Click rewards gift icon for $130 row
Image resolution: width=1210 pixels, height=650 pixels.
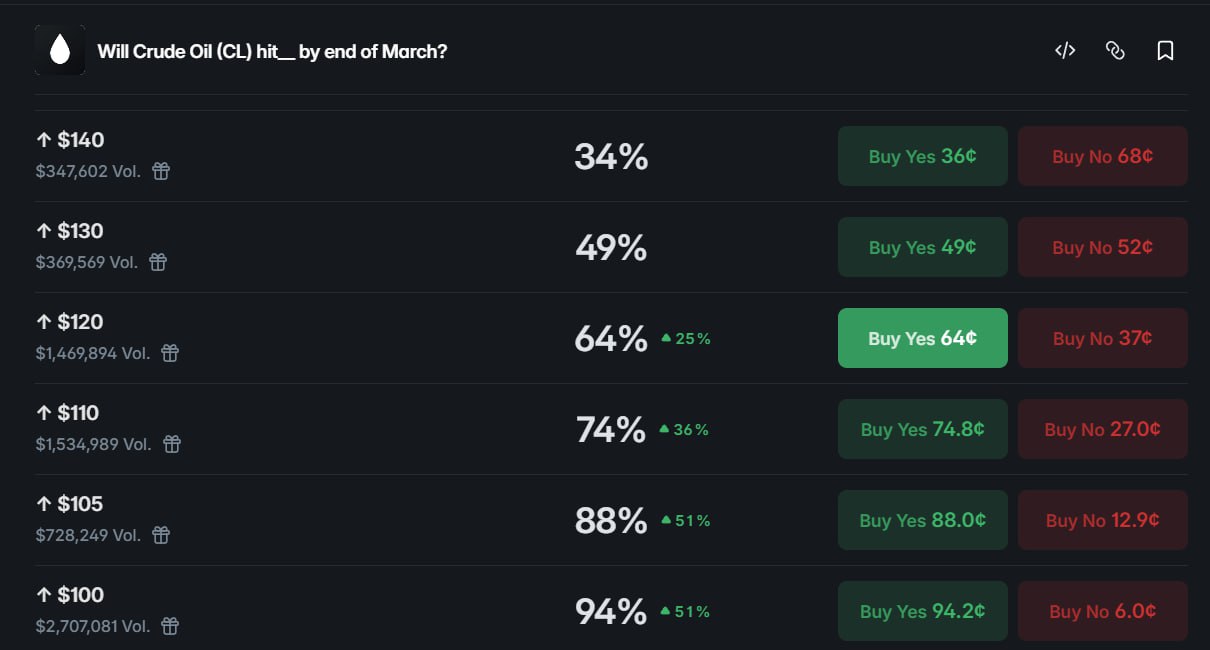click(158, 262)
